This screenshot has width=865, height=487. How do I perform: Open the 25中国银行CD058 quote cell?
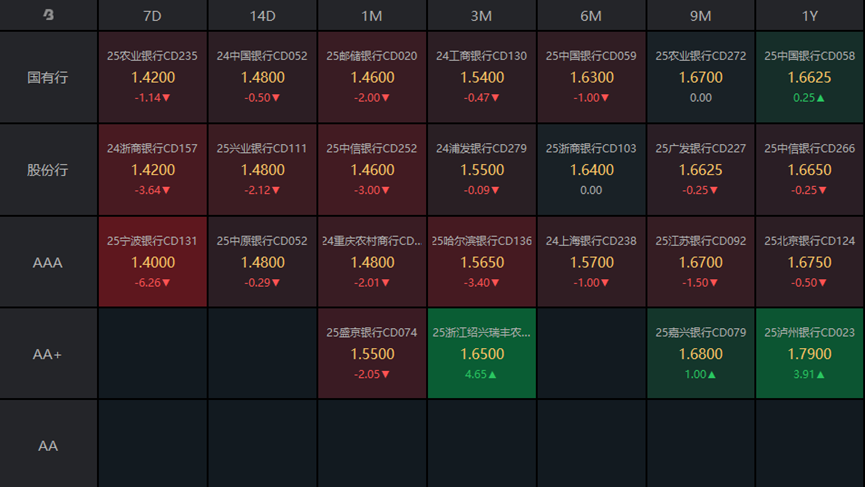click(810, 77)
